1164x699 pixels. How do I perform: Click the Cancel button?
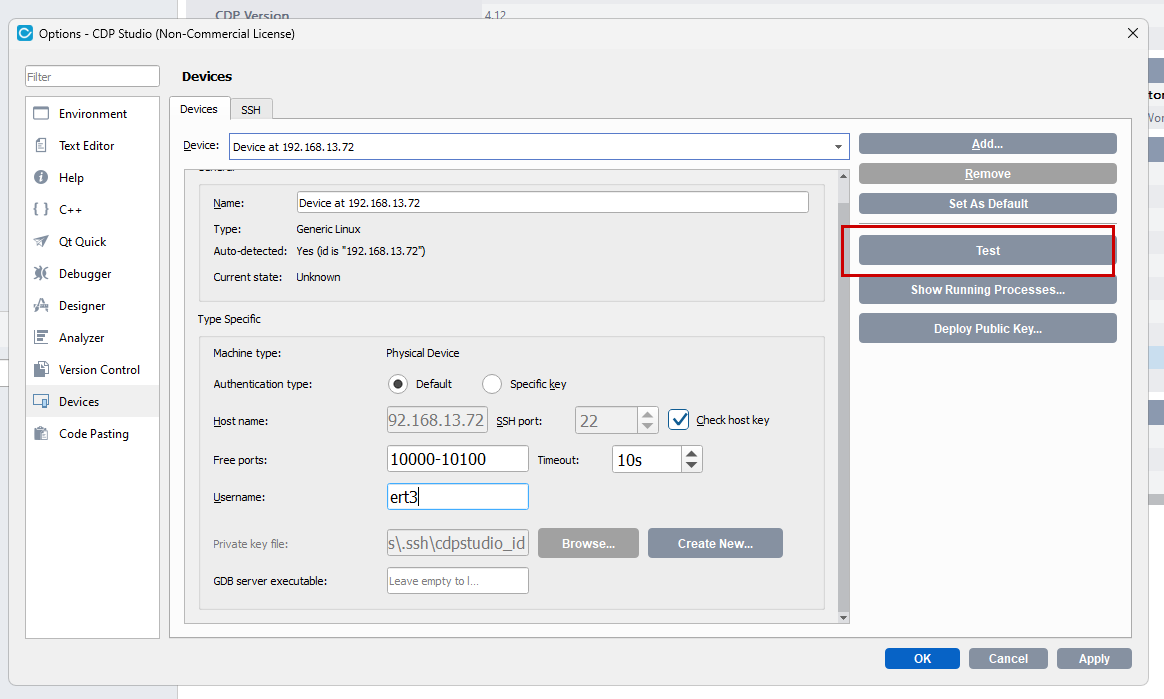[1008, 658]
